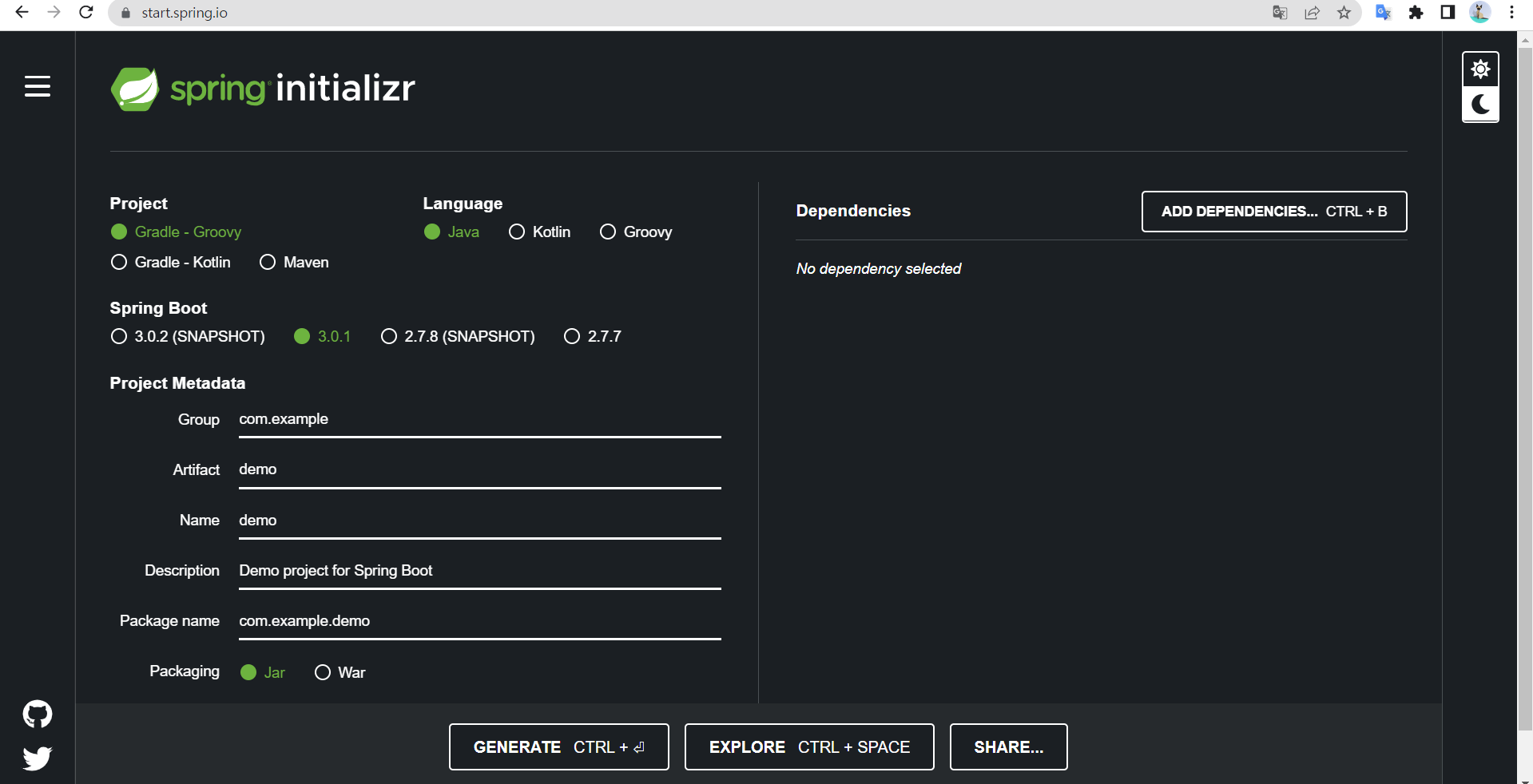This screenshot has width=1533, height=784.
Task: Click the Spring Boot heading
Action: tap(158, 308)
